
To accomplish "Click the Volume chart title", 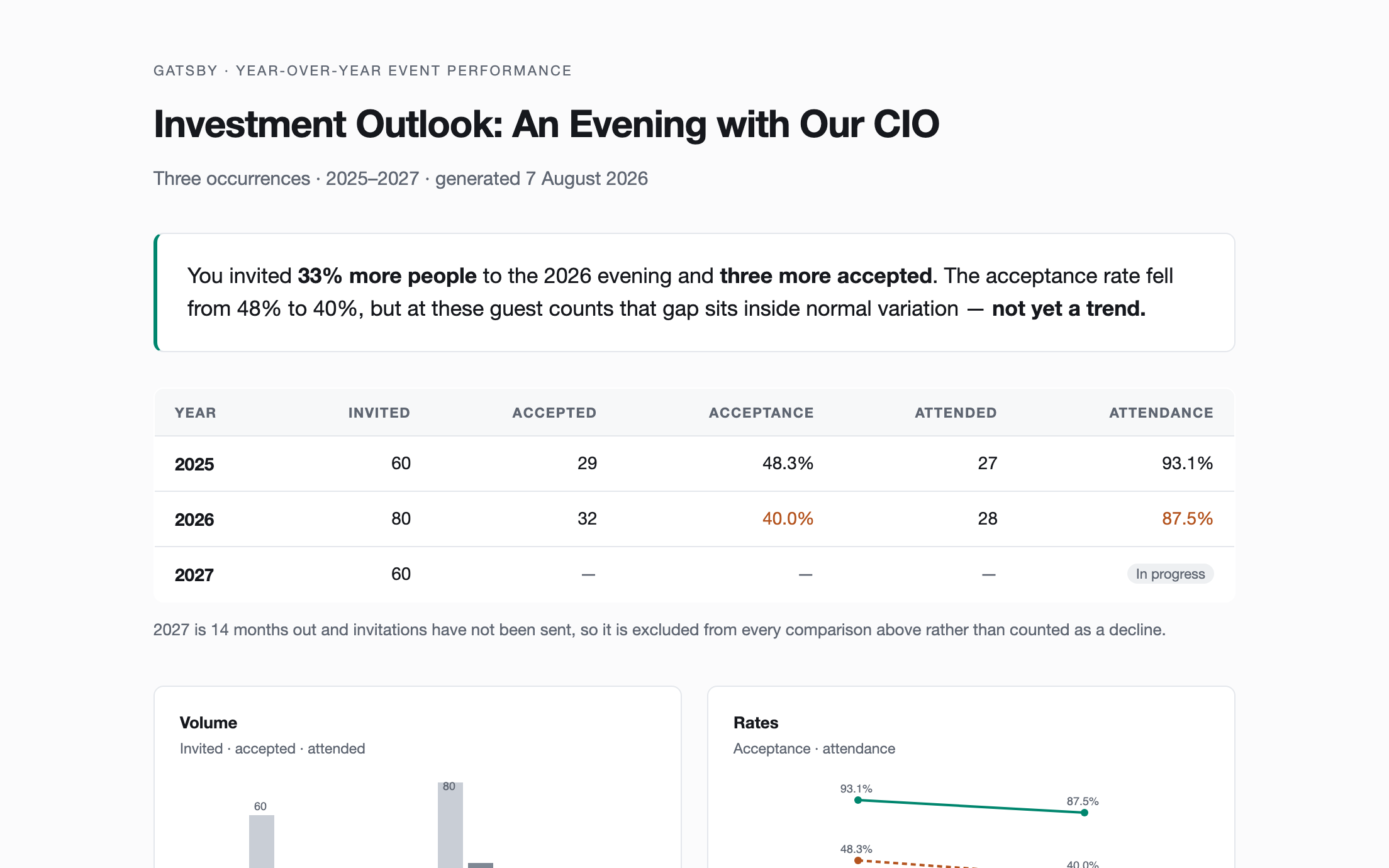I will (x=208, y=723).
